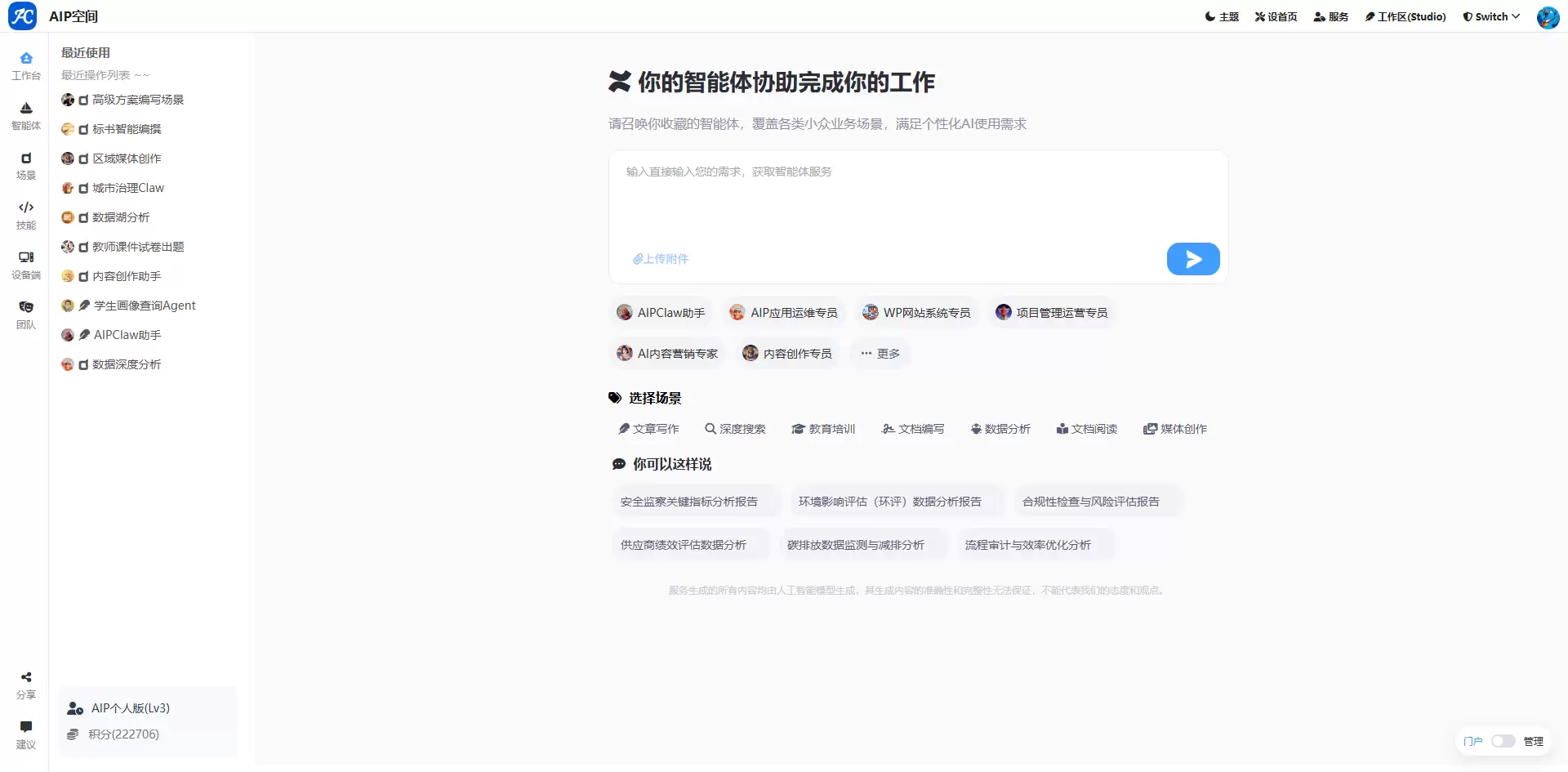Click the 标书智能编撰 avatar icon
The height and width of the screenshot is (772, 1568).
tap(68, 129)
